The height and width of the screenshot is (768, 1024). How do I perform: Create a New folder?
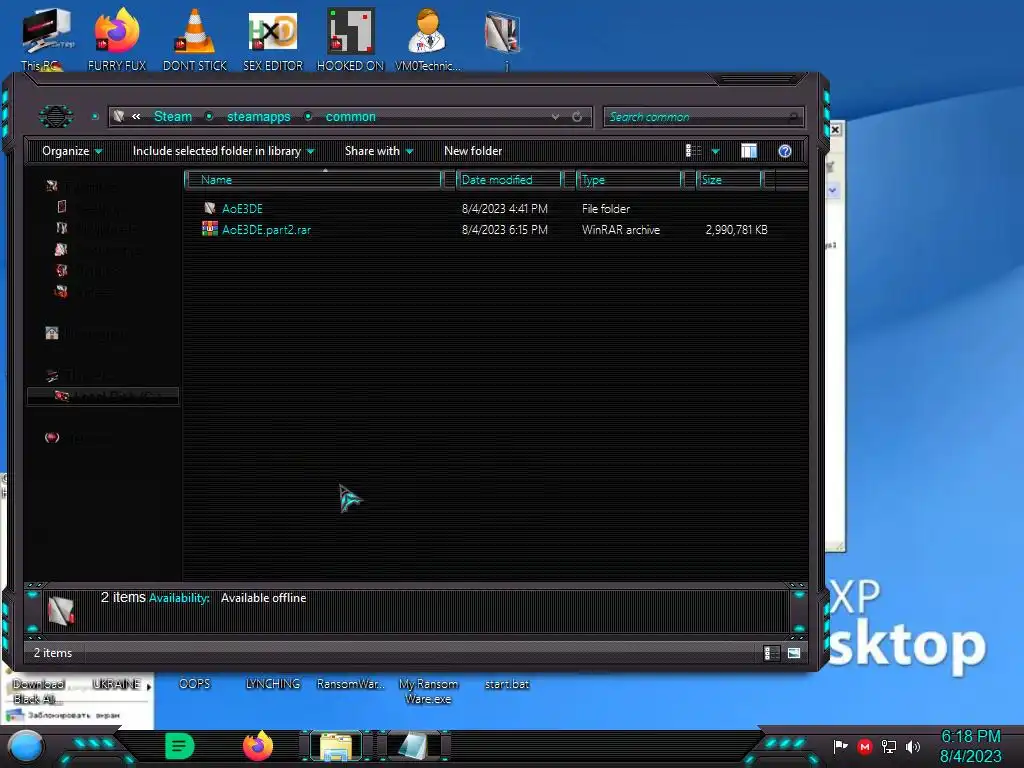pyautogui.click(x=473, y=151)
